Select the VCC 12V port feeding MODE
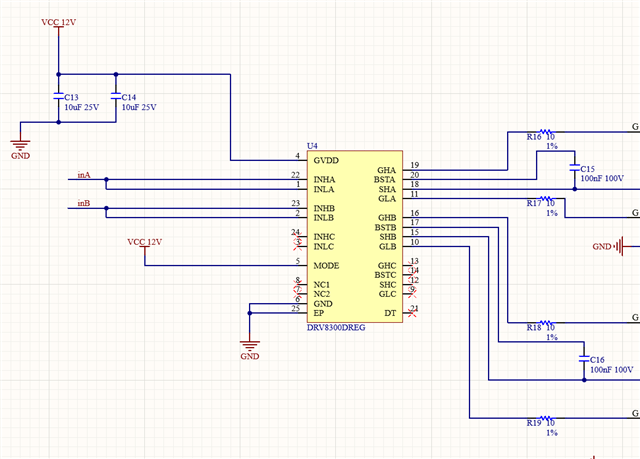Viewport: 640px width, 459px height. click(x=145, y=245)
